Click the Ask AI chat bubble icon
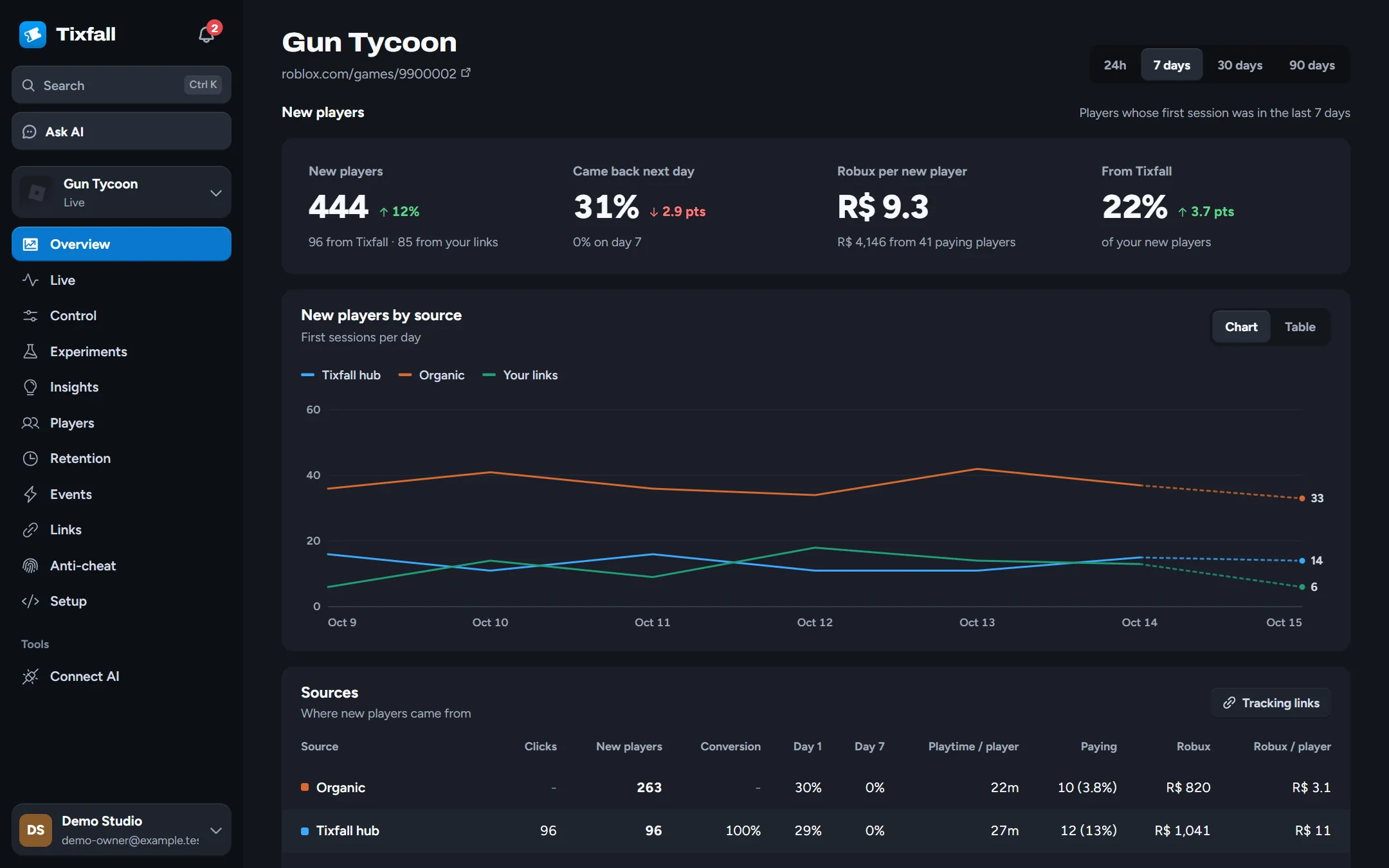Image resolution: width=1389 pixels, height=868 pixels. 30,132
